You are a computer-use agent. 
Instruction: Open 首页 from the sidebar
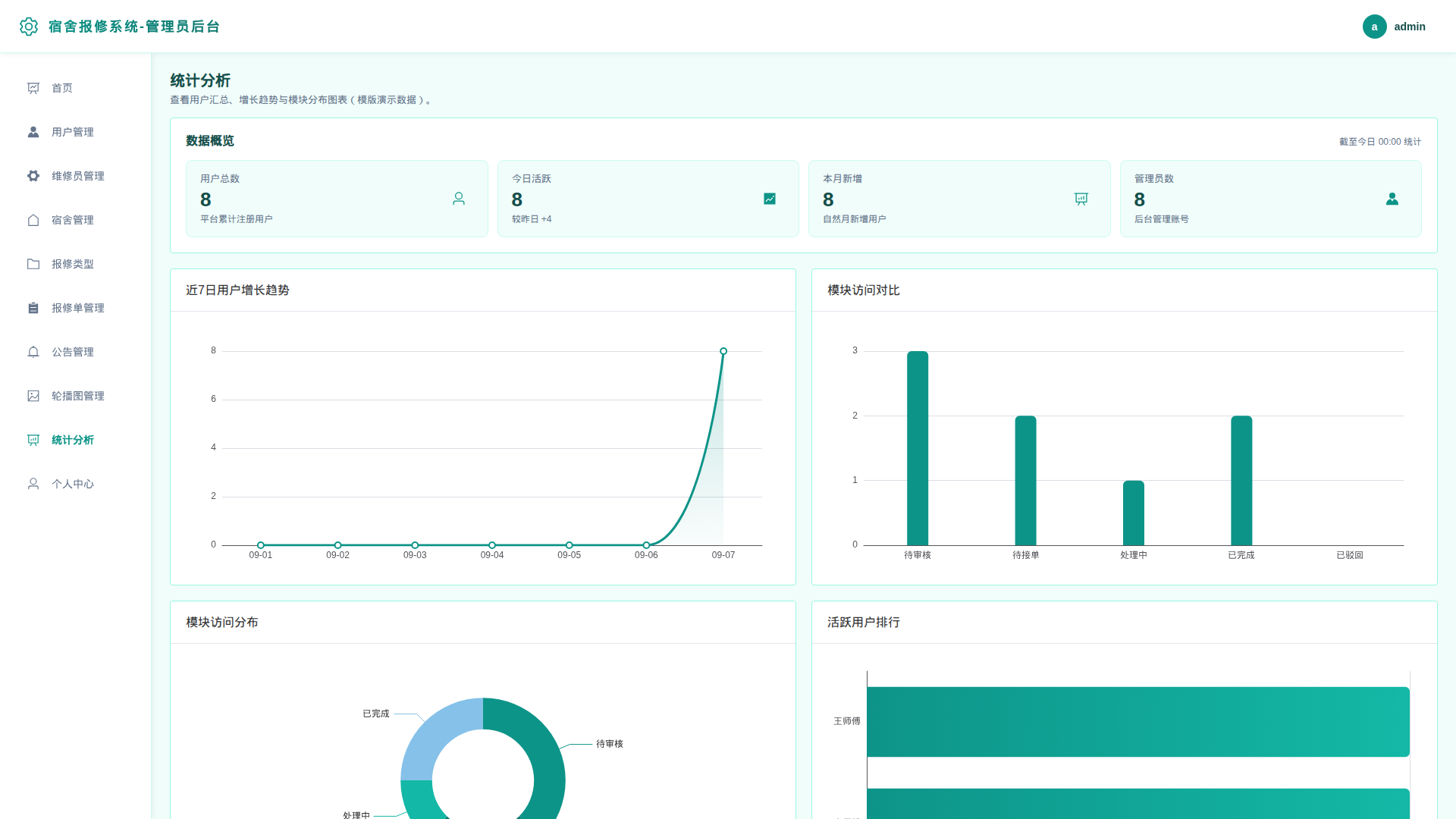[76, 88]
